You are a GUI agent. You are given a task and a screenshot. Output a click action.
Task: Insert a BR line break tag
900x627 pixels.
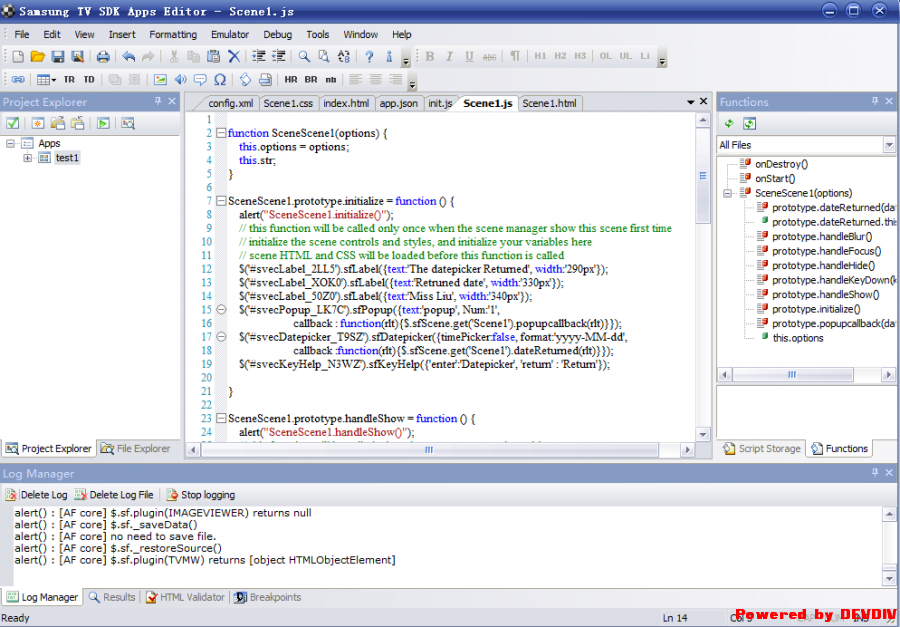[311, 79]
